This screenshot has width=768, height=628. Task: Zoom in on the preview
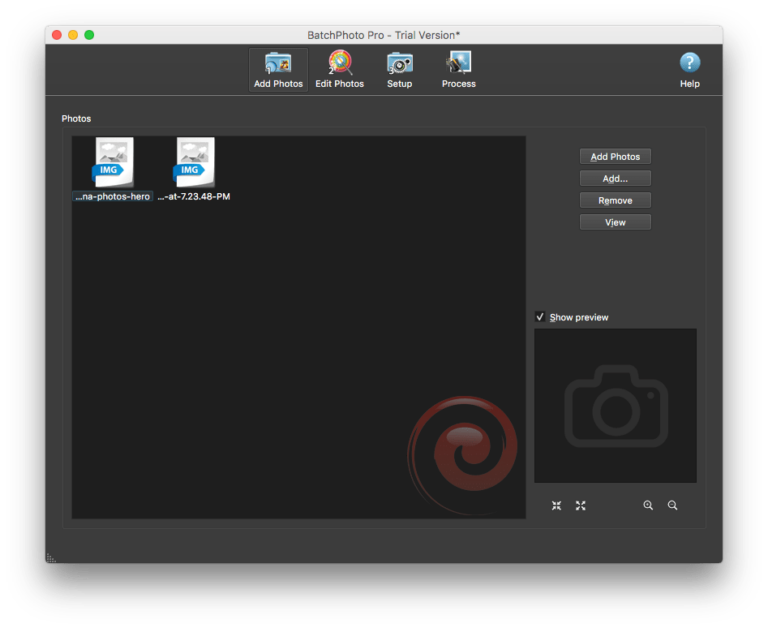click(x=648, y=506)
